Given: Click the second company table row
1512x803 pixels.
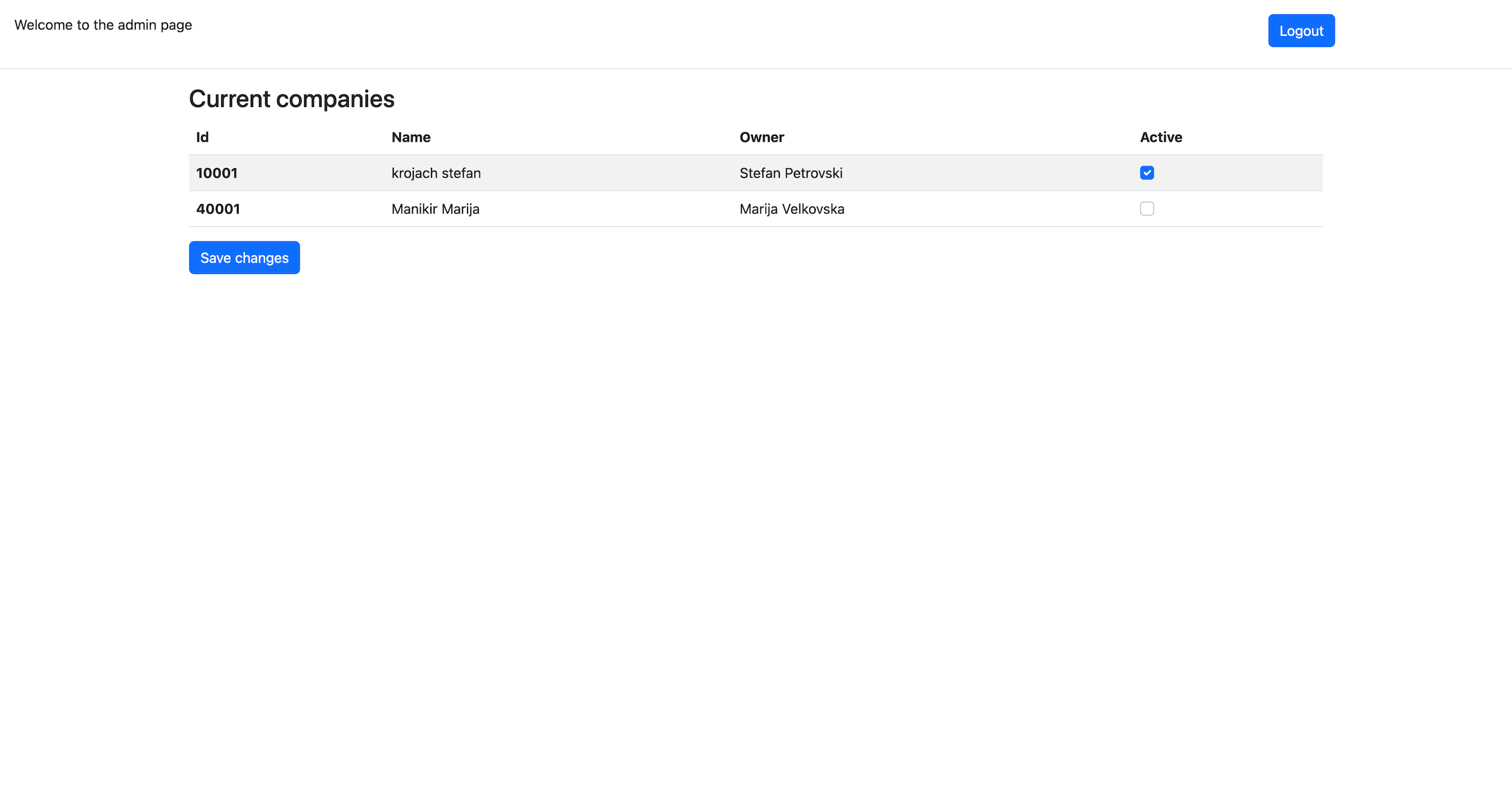Looking at the screenshot, I should 630,209.
